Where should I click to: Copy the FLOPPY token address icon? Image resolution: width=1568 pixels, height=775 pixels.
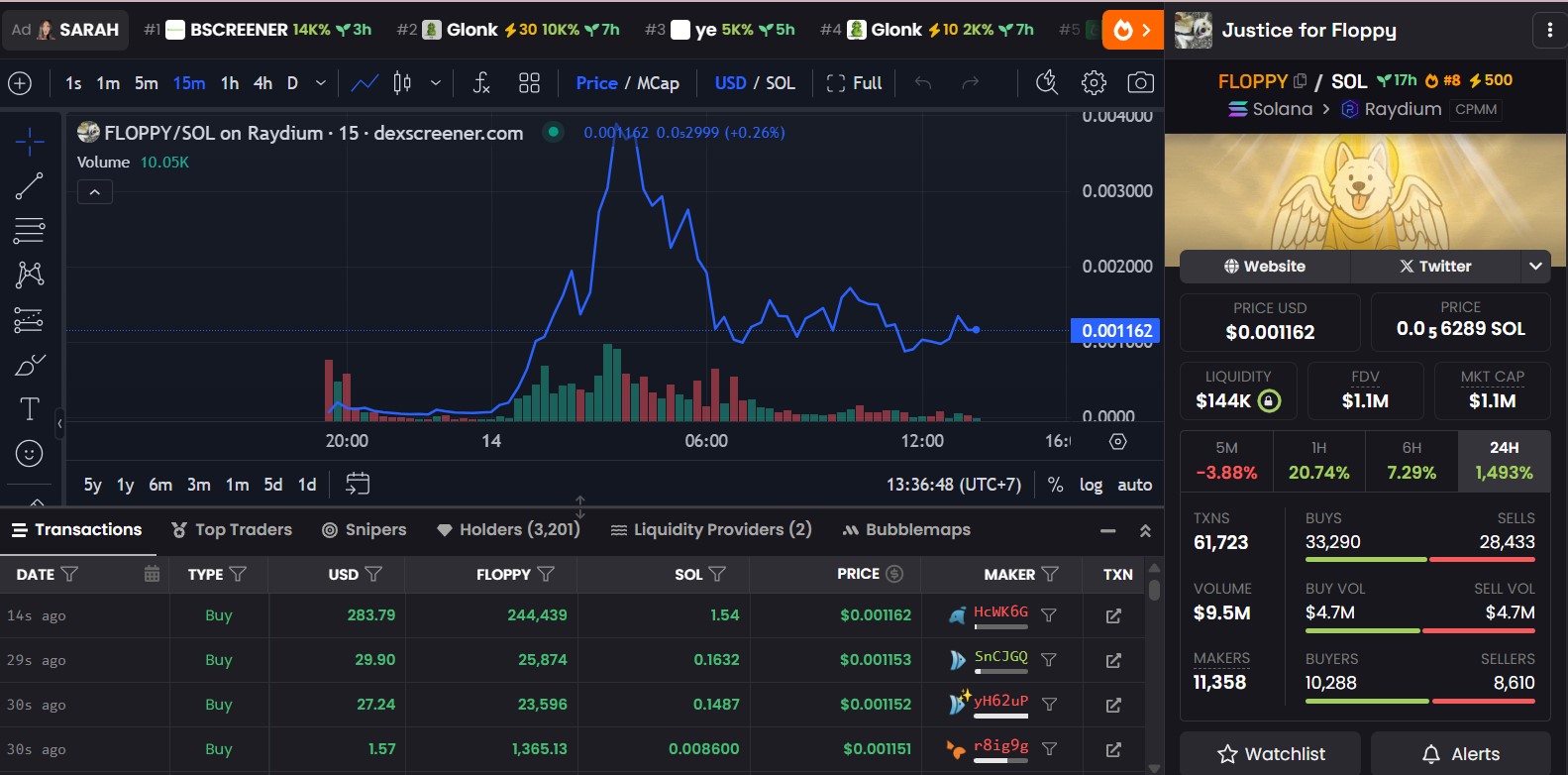click(1301, 80)
